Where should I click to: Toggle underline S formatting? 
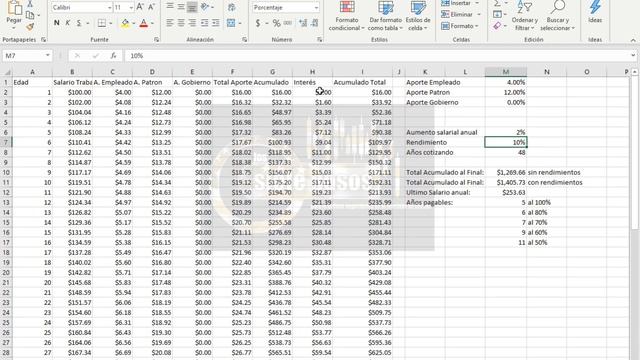click(79, 23)
